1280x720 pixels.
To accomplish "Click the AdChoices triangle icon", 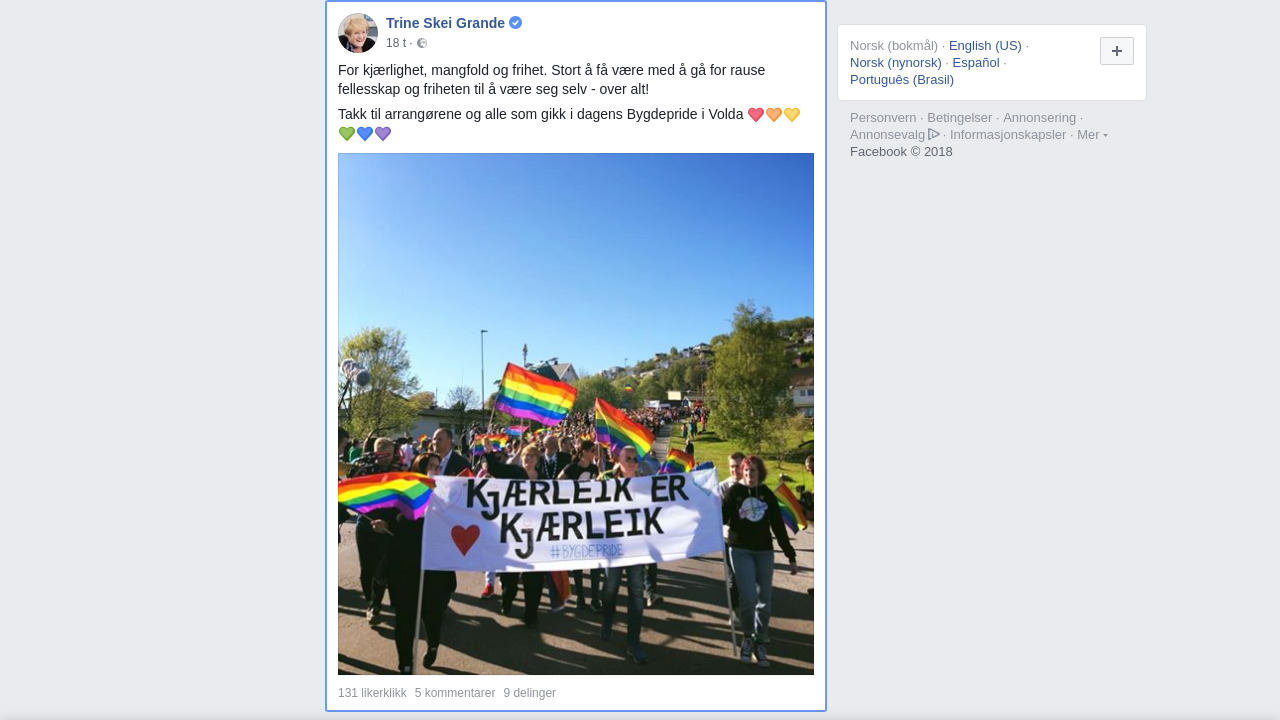I will coord(934,134).
